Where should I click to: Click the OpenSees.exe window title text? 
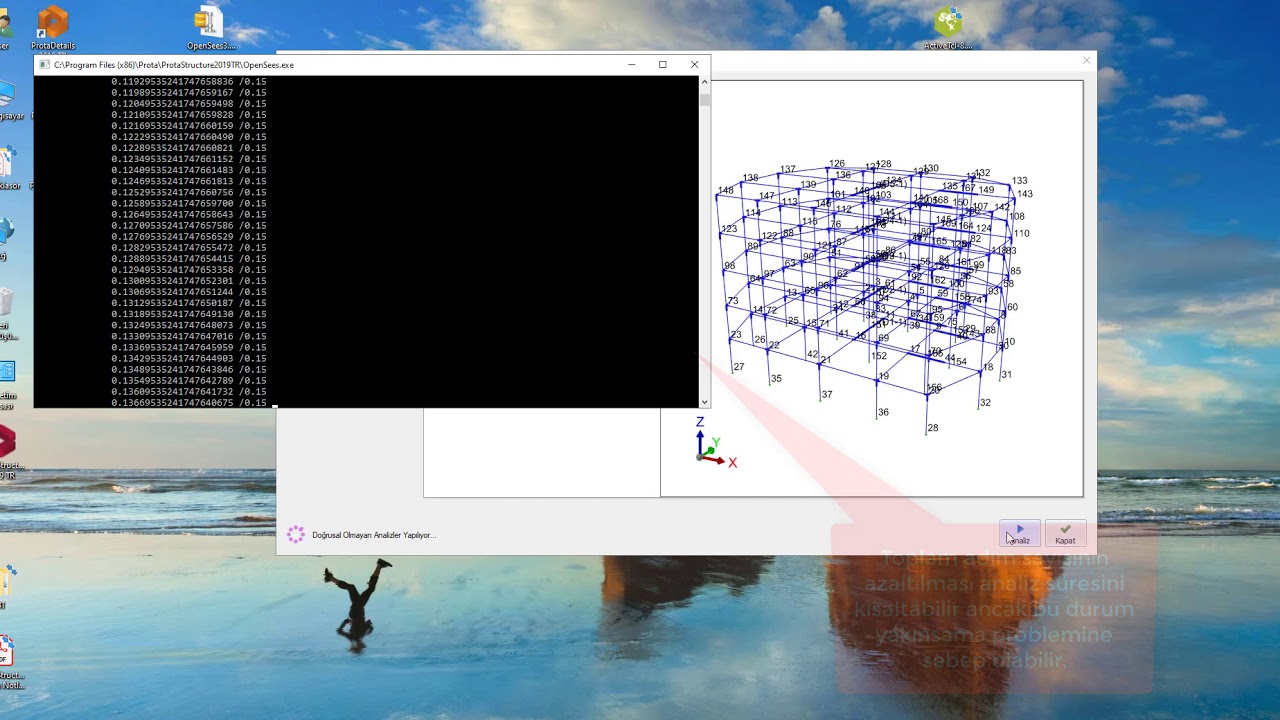pos(174,65)
